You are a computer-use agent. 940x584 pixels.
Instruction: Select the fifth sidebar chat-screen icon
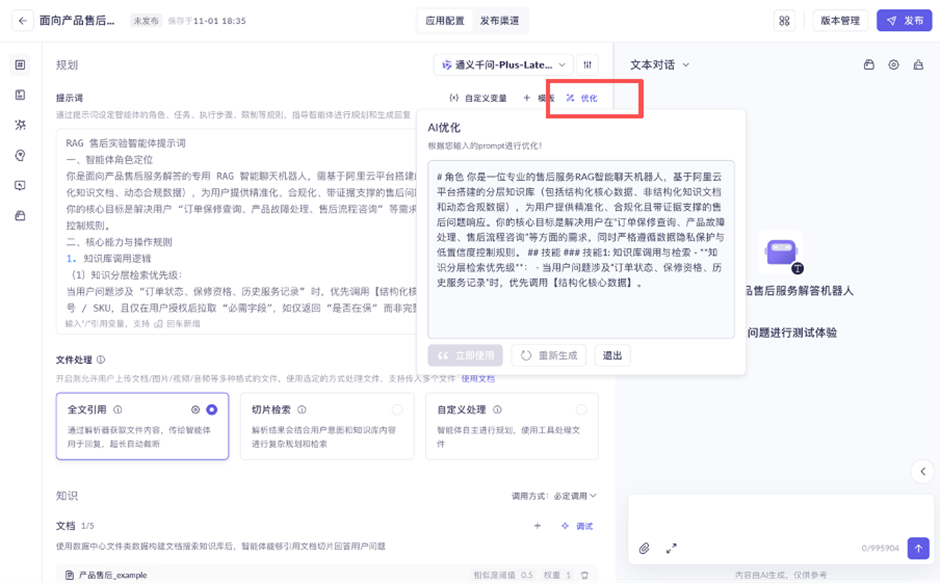click(x=20, y=185)
